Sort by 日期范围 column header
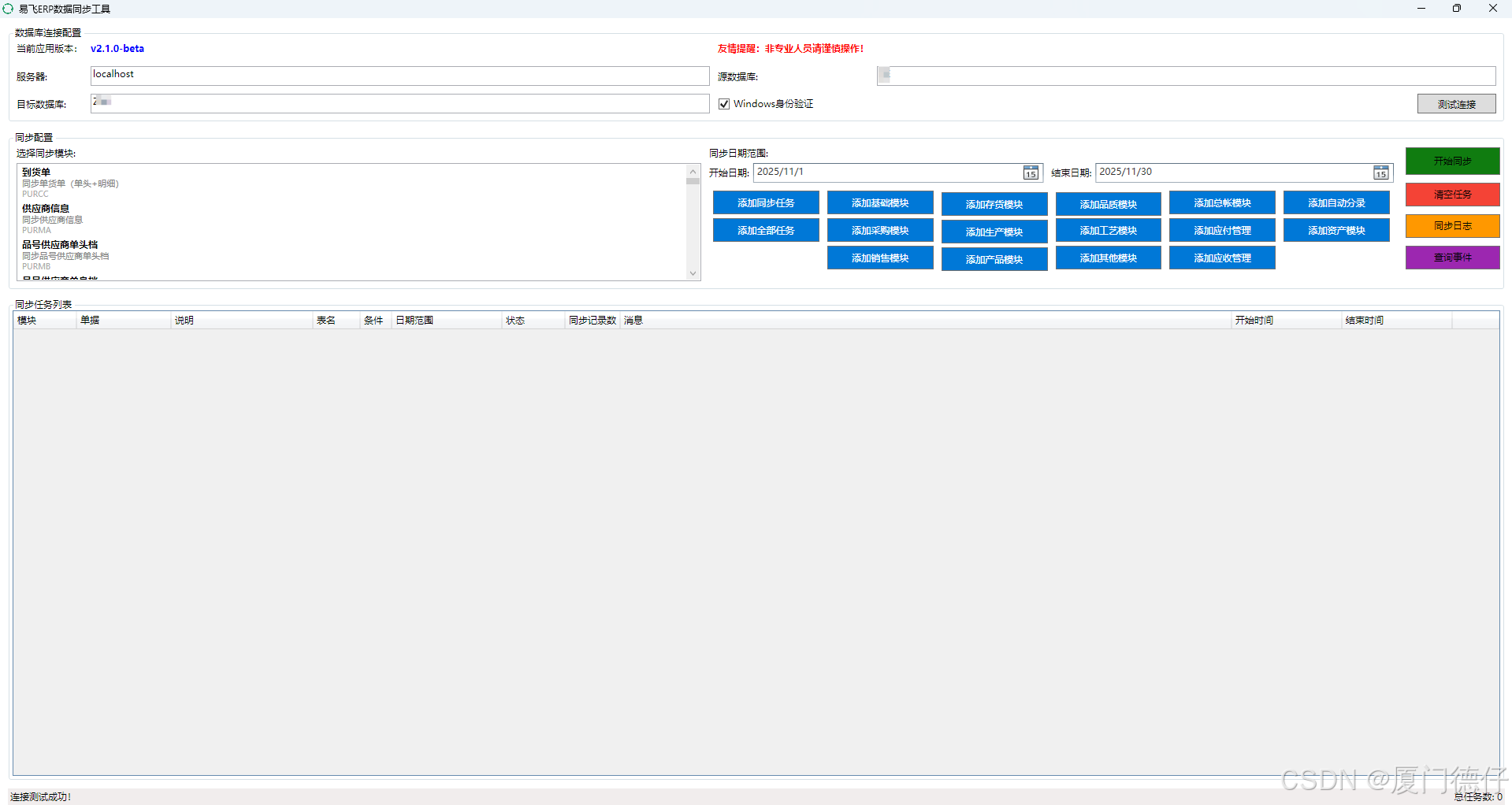 pos(447,320)
